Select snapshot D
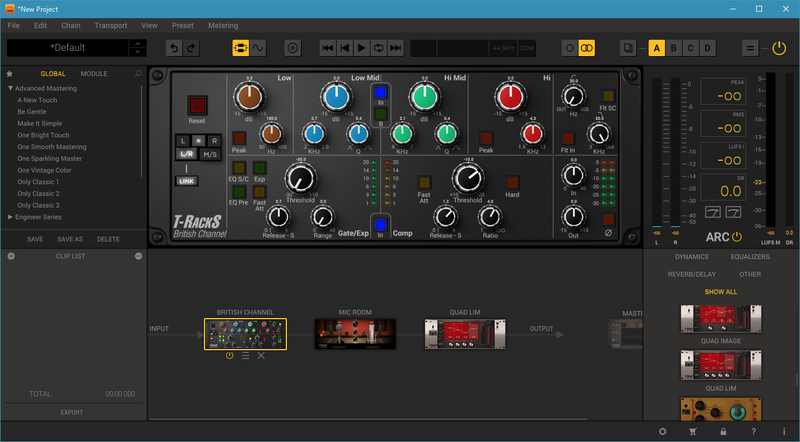Viewport: 800px width, 442px height. click(x=707, y=48)
